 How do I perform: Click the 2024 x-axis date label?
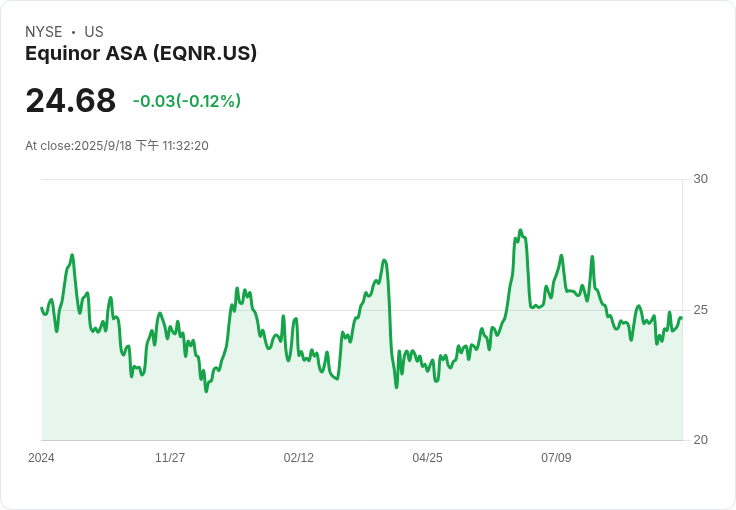tap(41, 458)
